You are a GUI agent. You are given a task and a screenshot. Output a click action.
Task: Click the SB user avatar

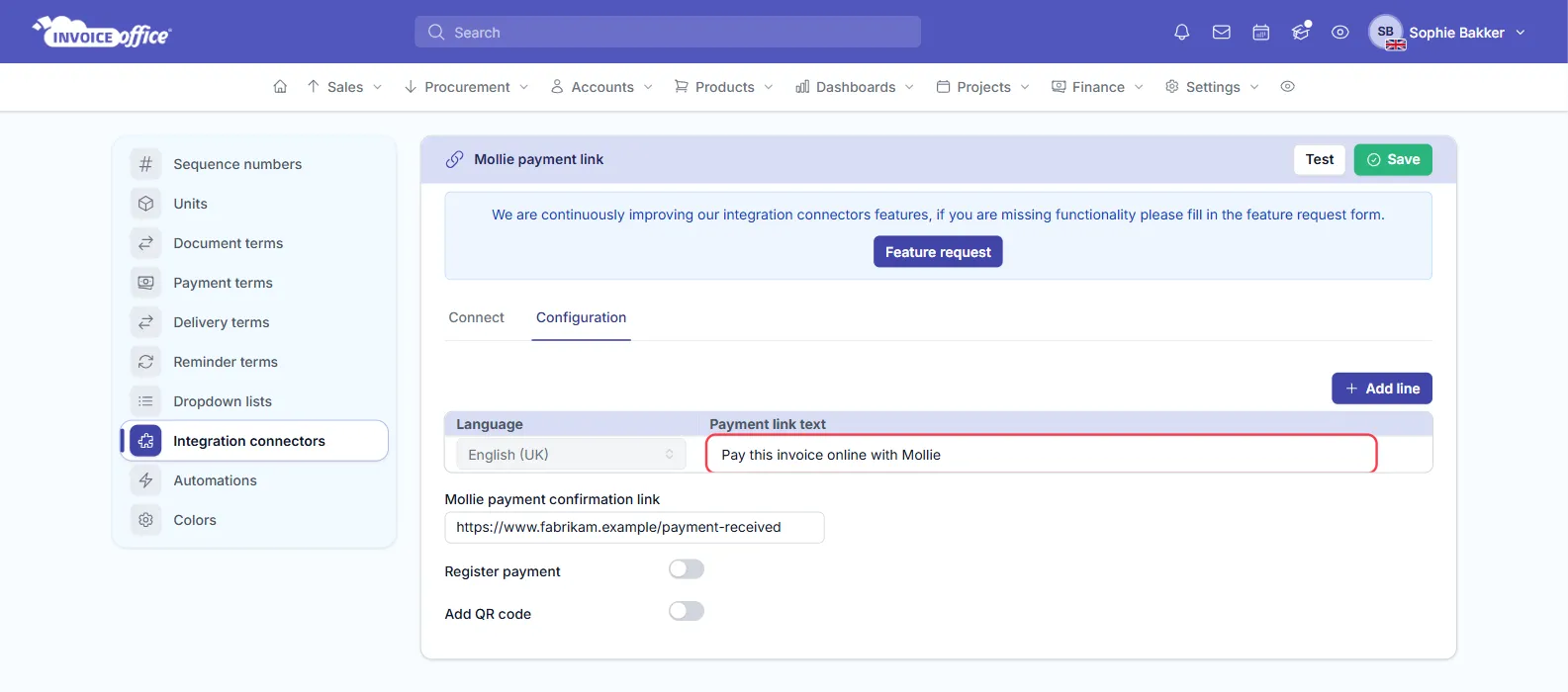point(1386,33)
